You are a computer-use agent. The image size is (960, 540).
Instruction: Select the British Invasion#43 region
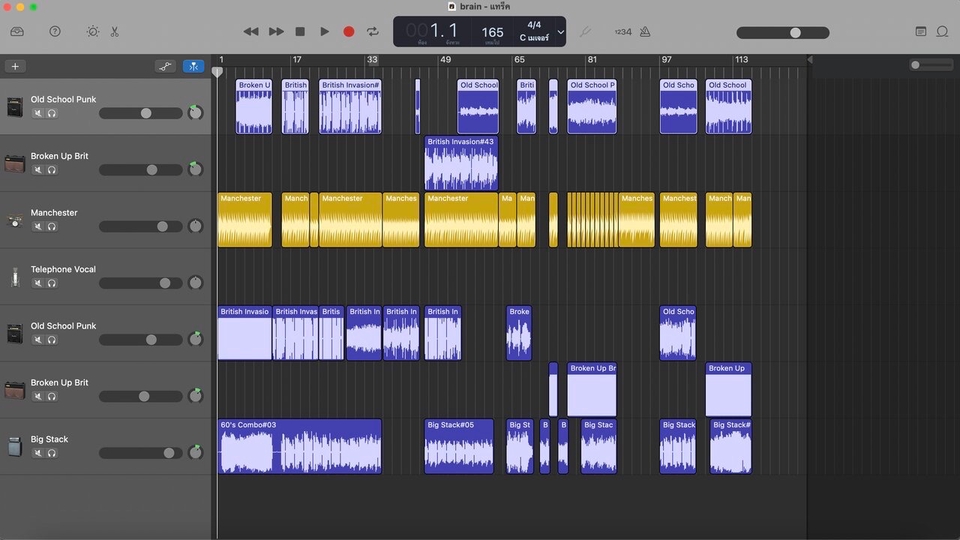[x=461, y=163]
